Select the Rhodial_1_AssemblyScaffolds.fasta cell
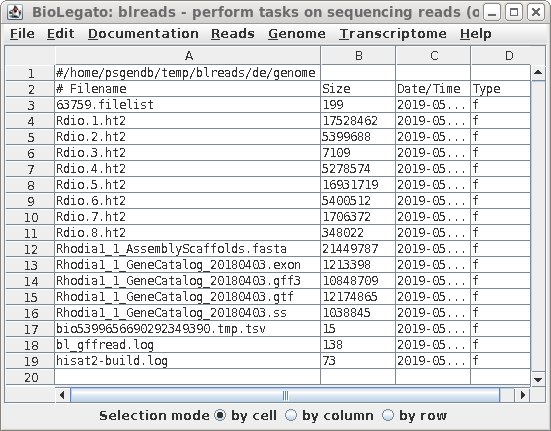 click(188, 249)
